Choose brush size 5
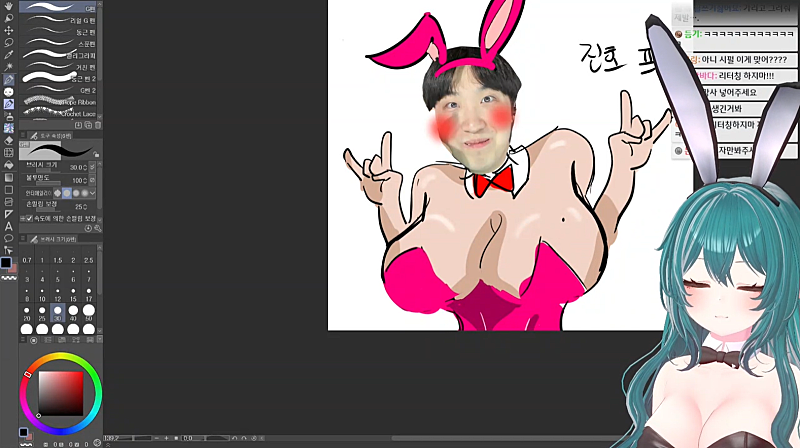The height and width of the screenshot is (448, 800). tap(58, 277)
